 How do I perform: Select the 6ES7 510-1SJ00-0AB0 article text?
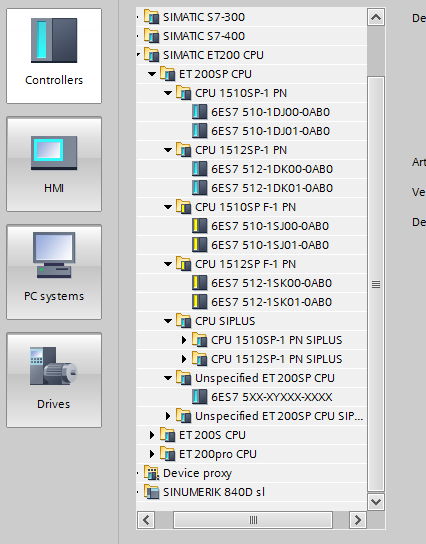270,226
